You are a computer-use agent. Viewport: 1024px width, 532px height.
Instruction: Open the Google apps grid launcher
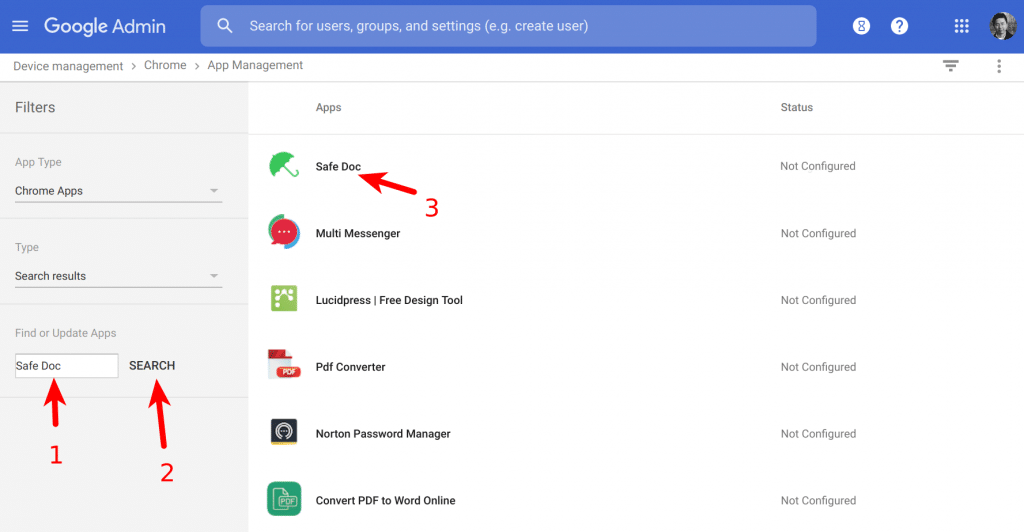pyautogui.click(x=961, y=26)
